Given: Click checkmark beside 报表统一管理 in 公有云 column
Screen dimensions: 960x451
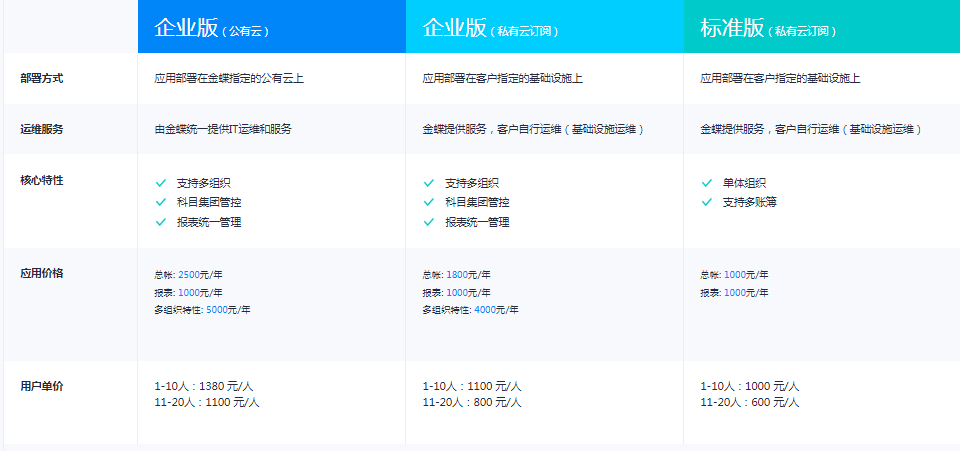Looking at the screenshot, I should (160, 222).
